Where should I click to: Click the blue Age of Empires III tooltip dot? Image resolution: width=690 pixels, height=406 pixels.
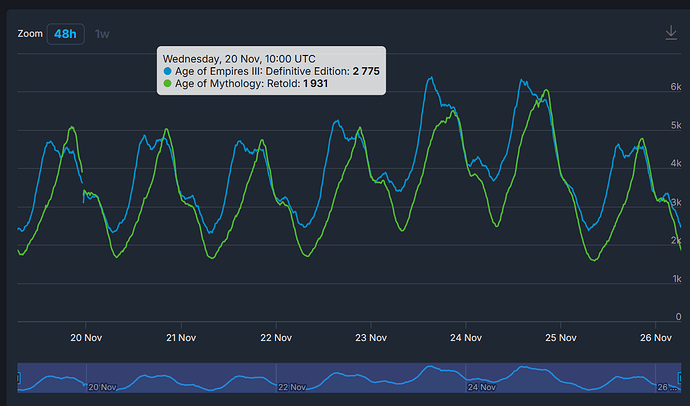tap(167, 71)
